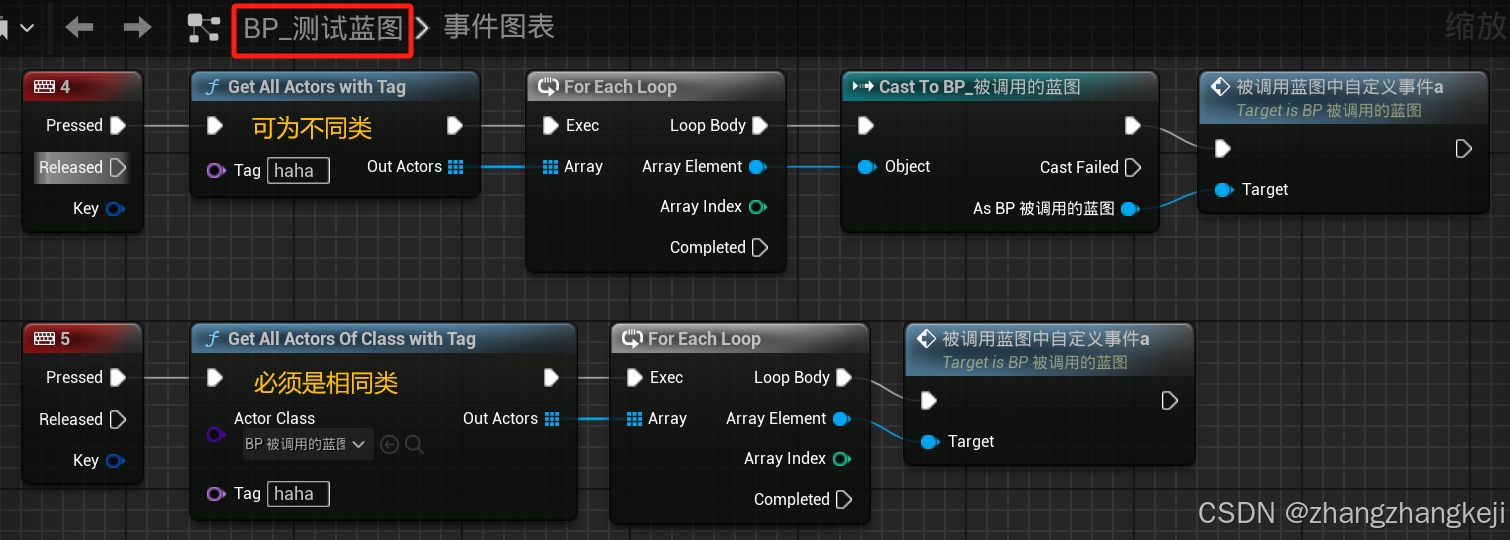Image resolution: width=1510 pixels, height=540 pixels.
Task: Click the exec output pin of the bottom 自定义事件a node
Action: point(1170,400)
